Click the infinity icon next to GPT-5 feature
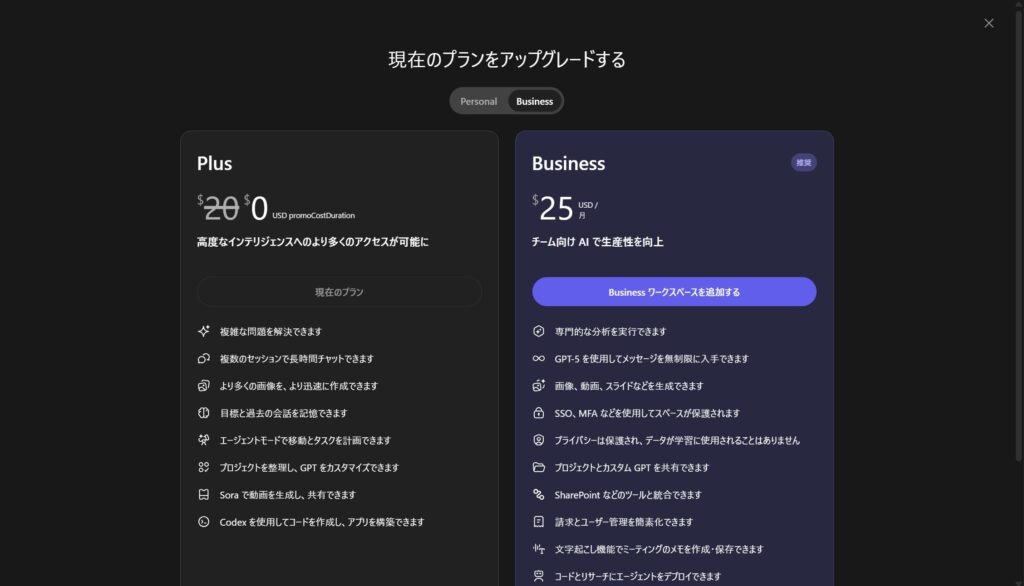 (x=538, y=358)
